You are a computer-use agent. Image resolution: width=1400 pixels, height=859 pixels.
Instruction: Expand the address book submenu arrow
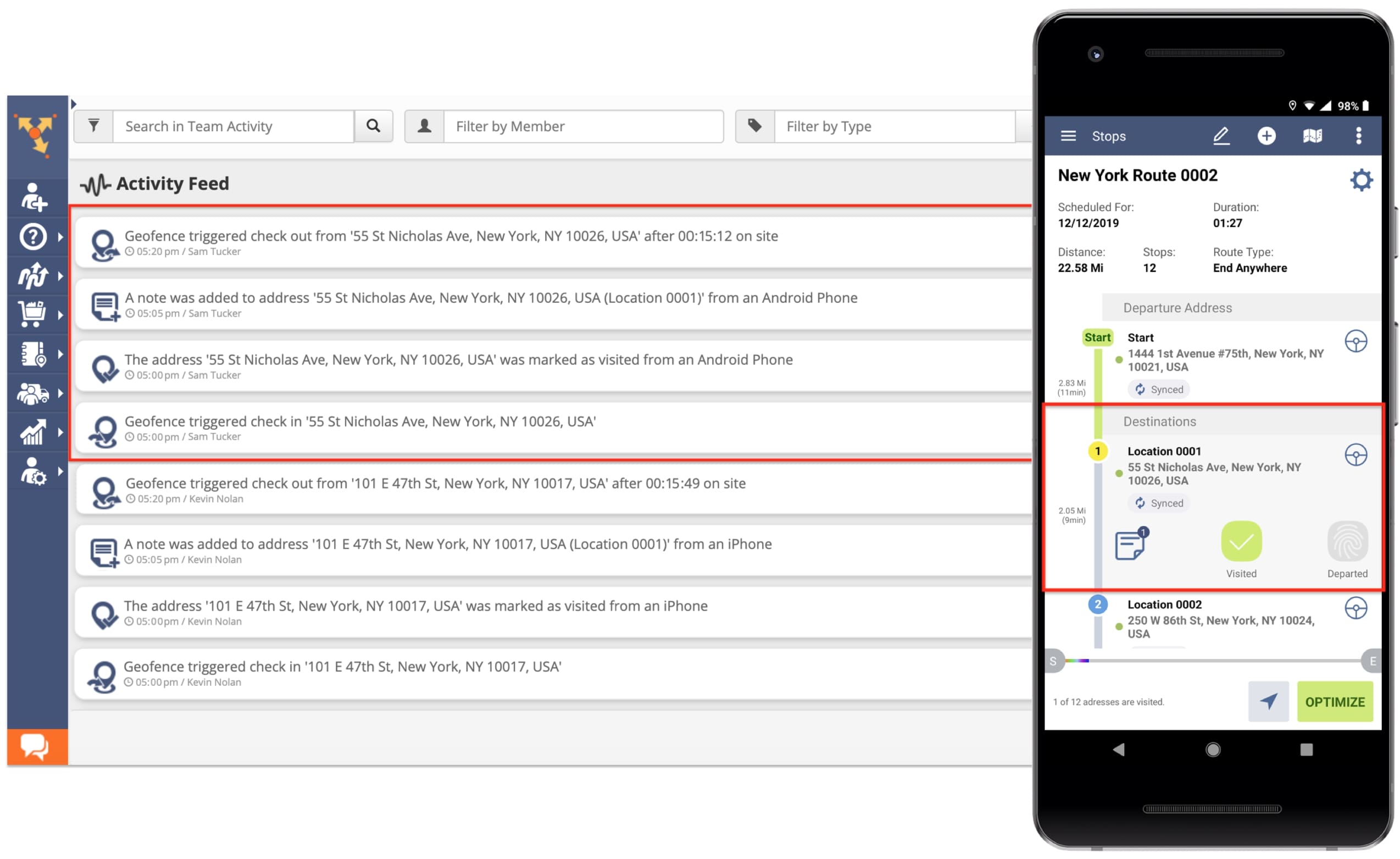[60, 354]
